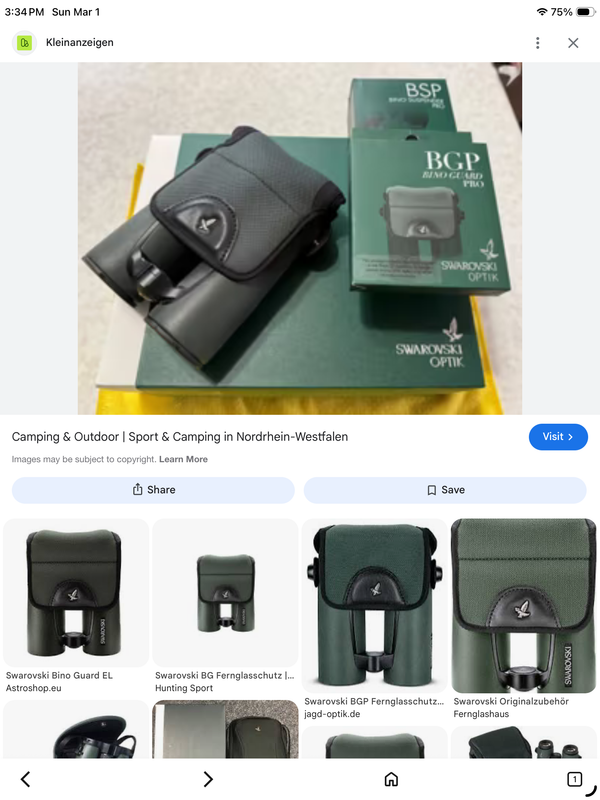Open the browser home icon
This screenshot has height=800, width=600.
click(x=391, y=779)
